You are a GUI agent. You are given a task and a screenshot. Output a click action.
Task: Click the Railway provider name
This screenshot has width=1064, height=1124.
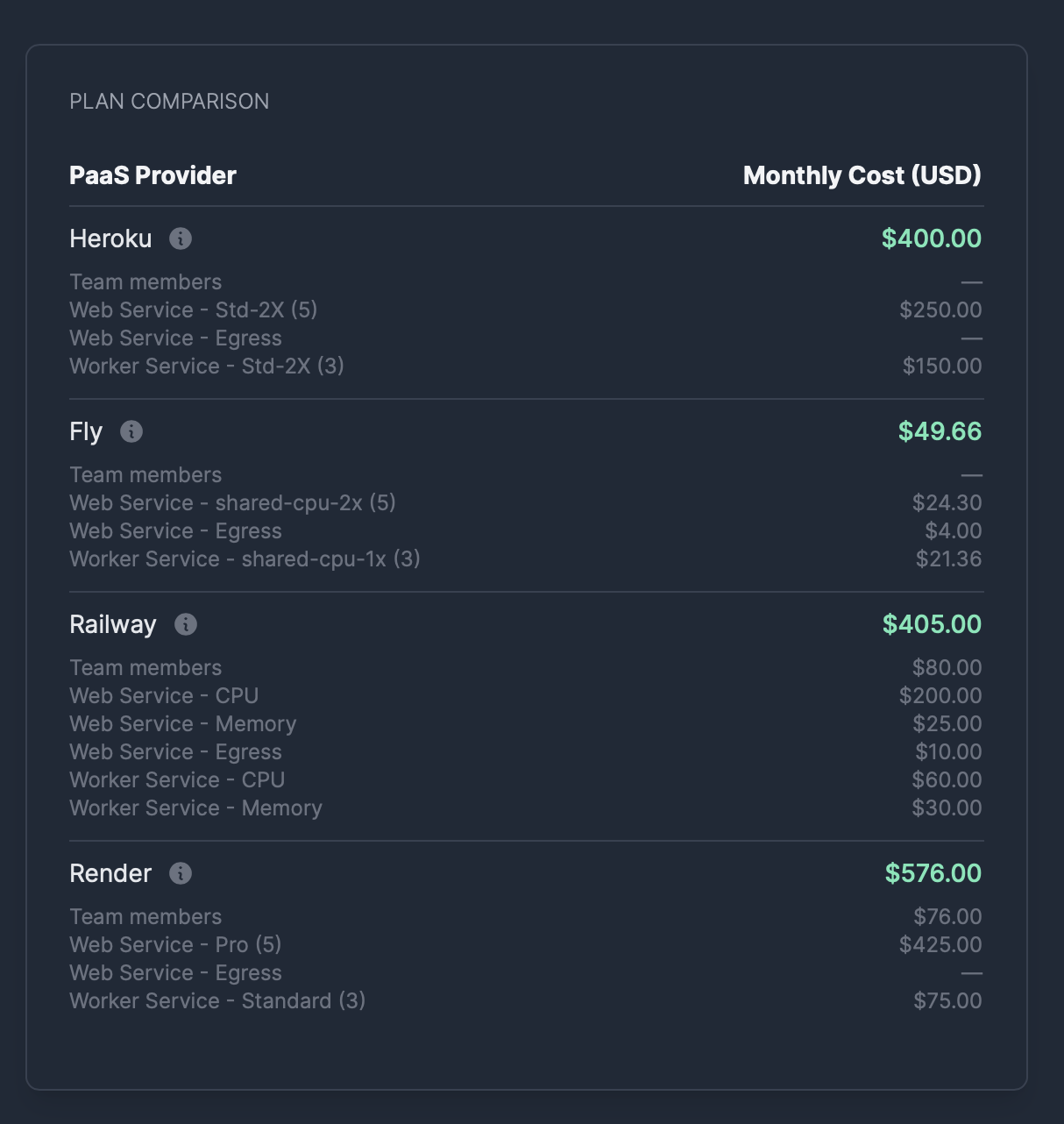pos(113,624)
